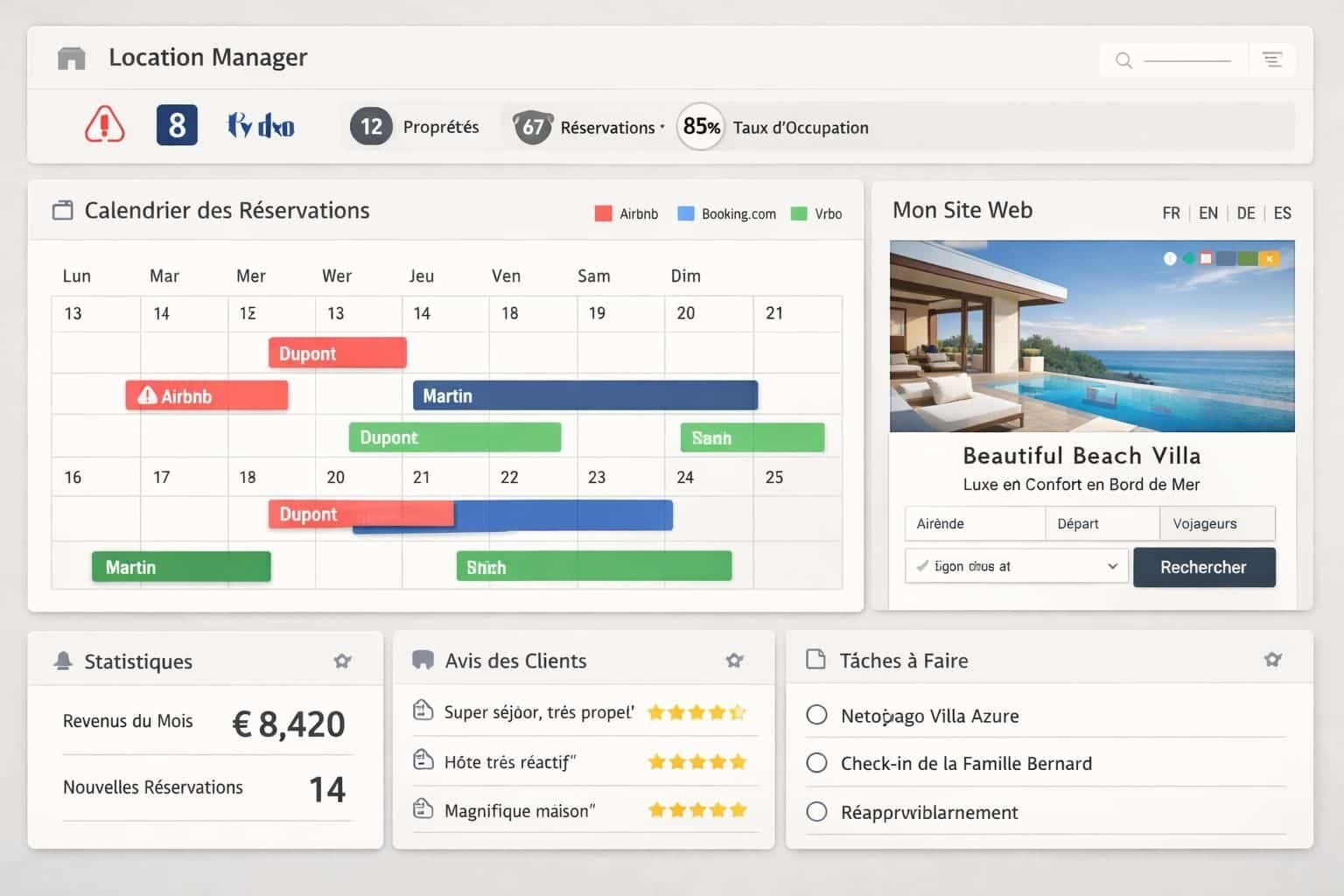Click the bell icon on the Statistiques panel
The height and width of the screenshot is (896, 1344).
61,661
